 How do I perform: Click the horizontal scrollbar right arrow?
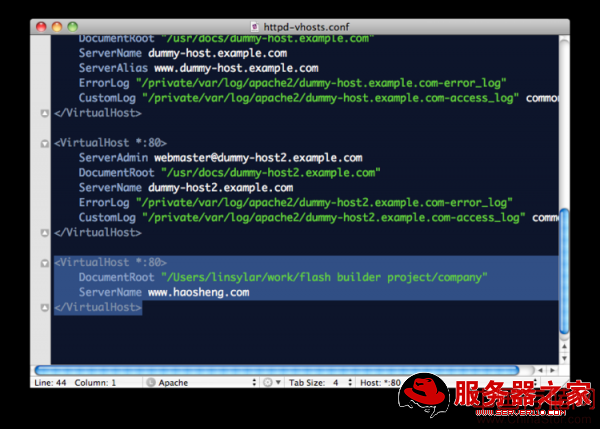[x=549, y=369]
